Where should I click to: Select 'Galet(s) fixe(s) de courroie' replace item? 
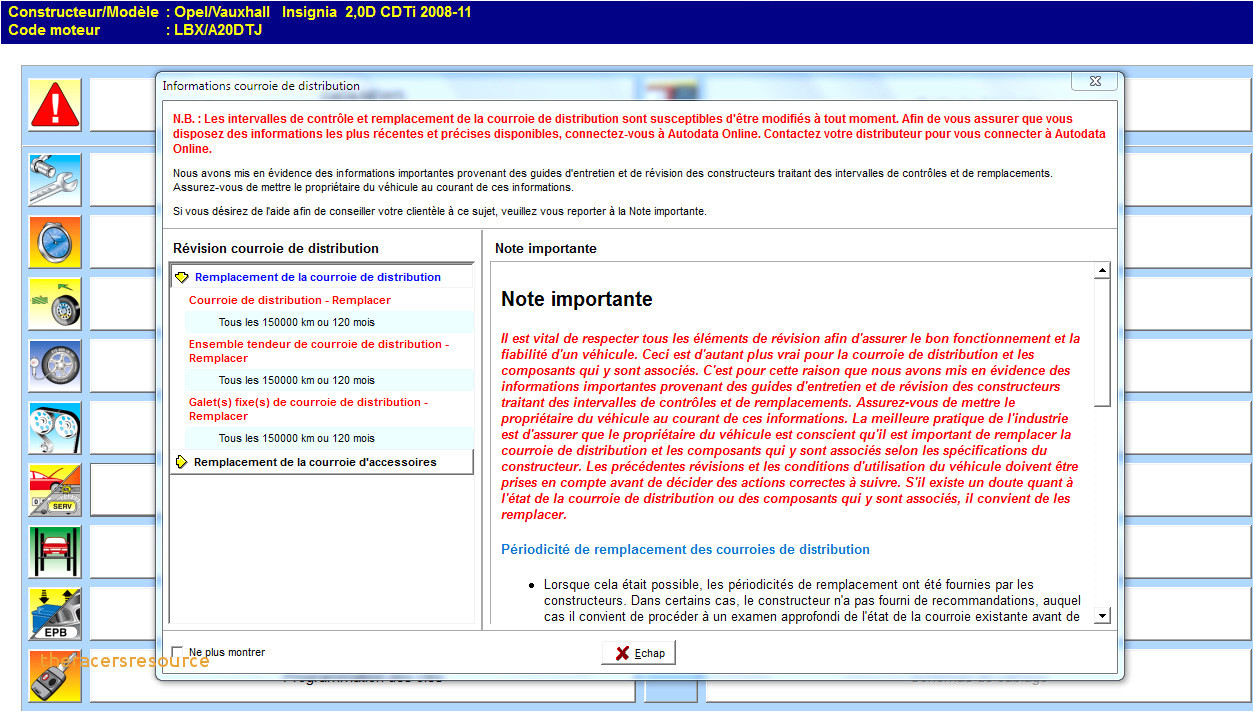coord(308,408)
